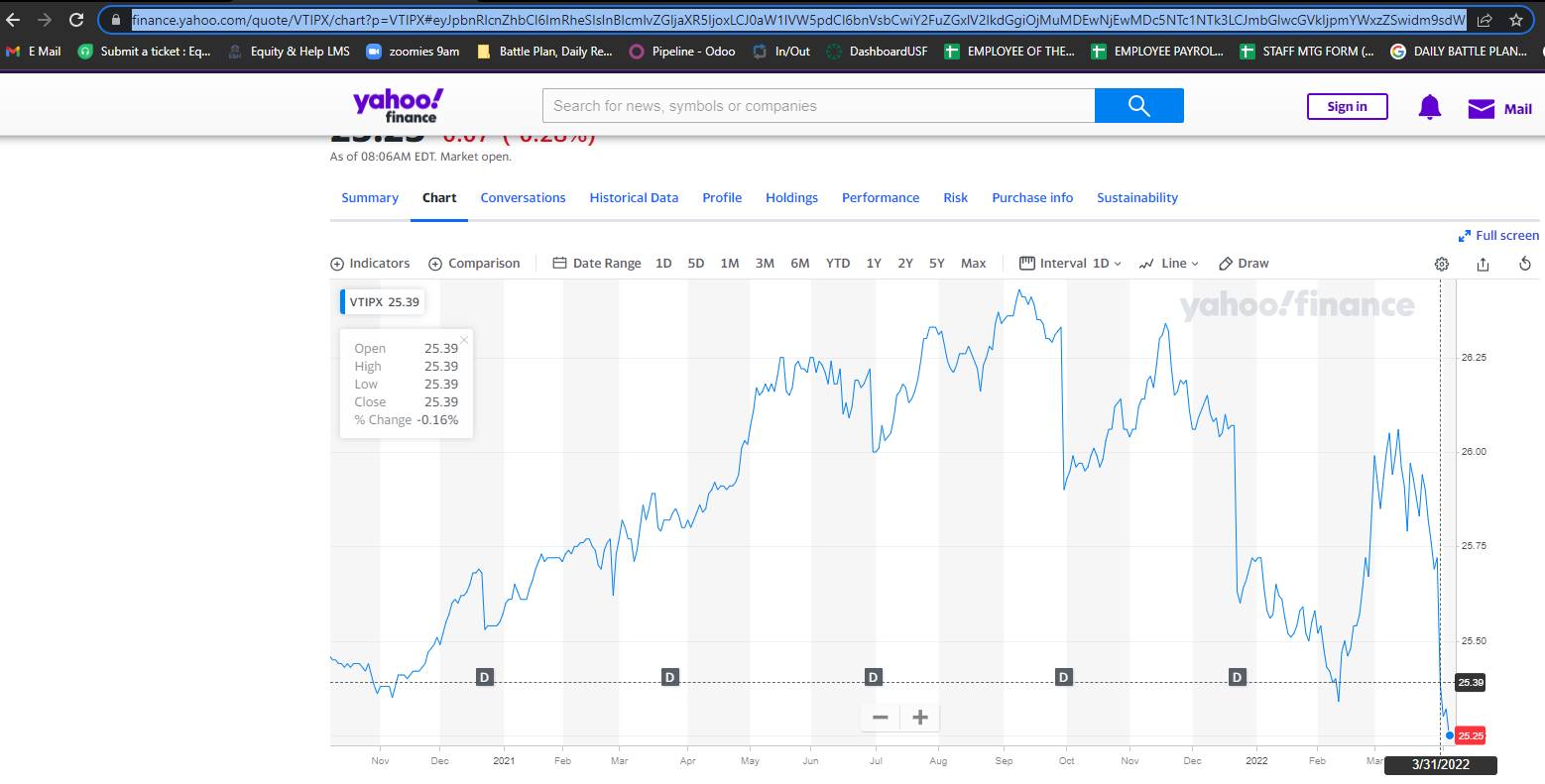Open DAILY BATTLE PLAN... bookmark
The image size is (1545, 784).
(x=1458, y=52)
